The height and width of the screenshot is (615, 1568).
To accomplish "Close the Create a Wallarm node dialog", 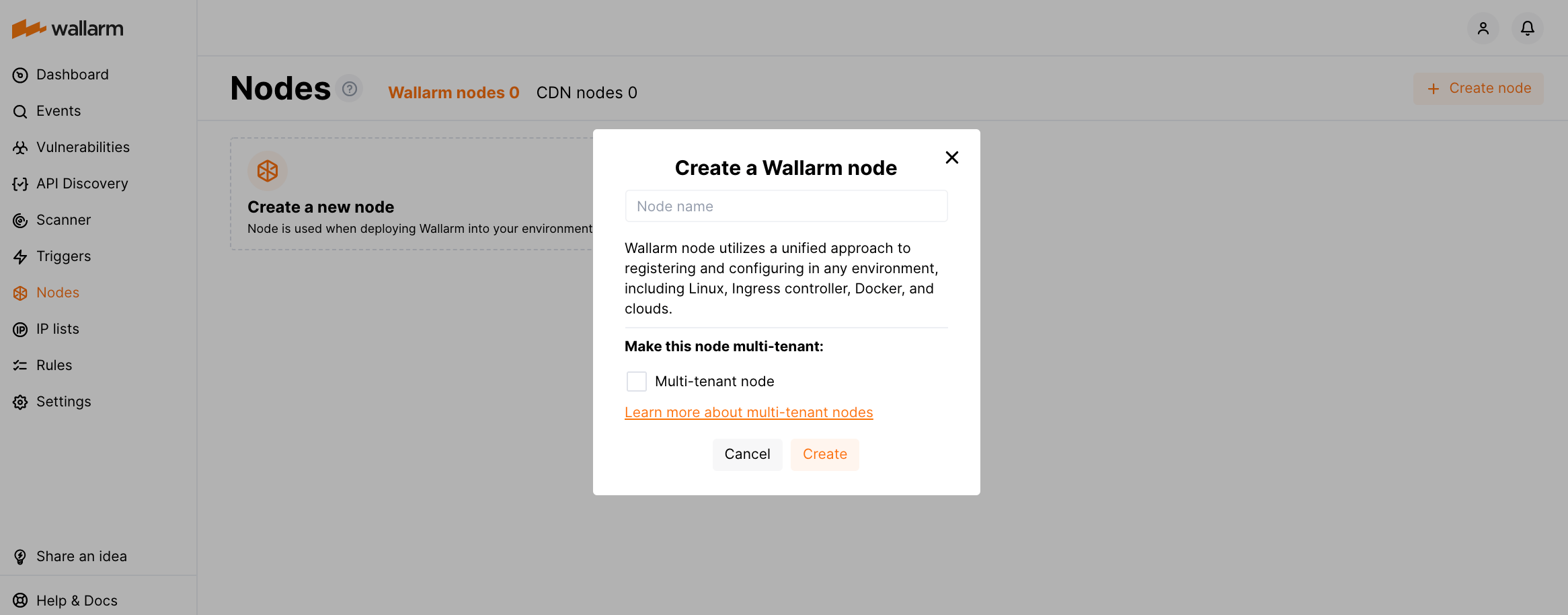I will tap(951, 157).
